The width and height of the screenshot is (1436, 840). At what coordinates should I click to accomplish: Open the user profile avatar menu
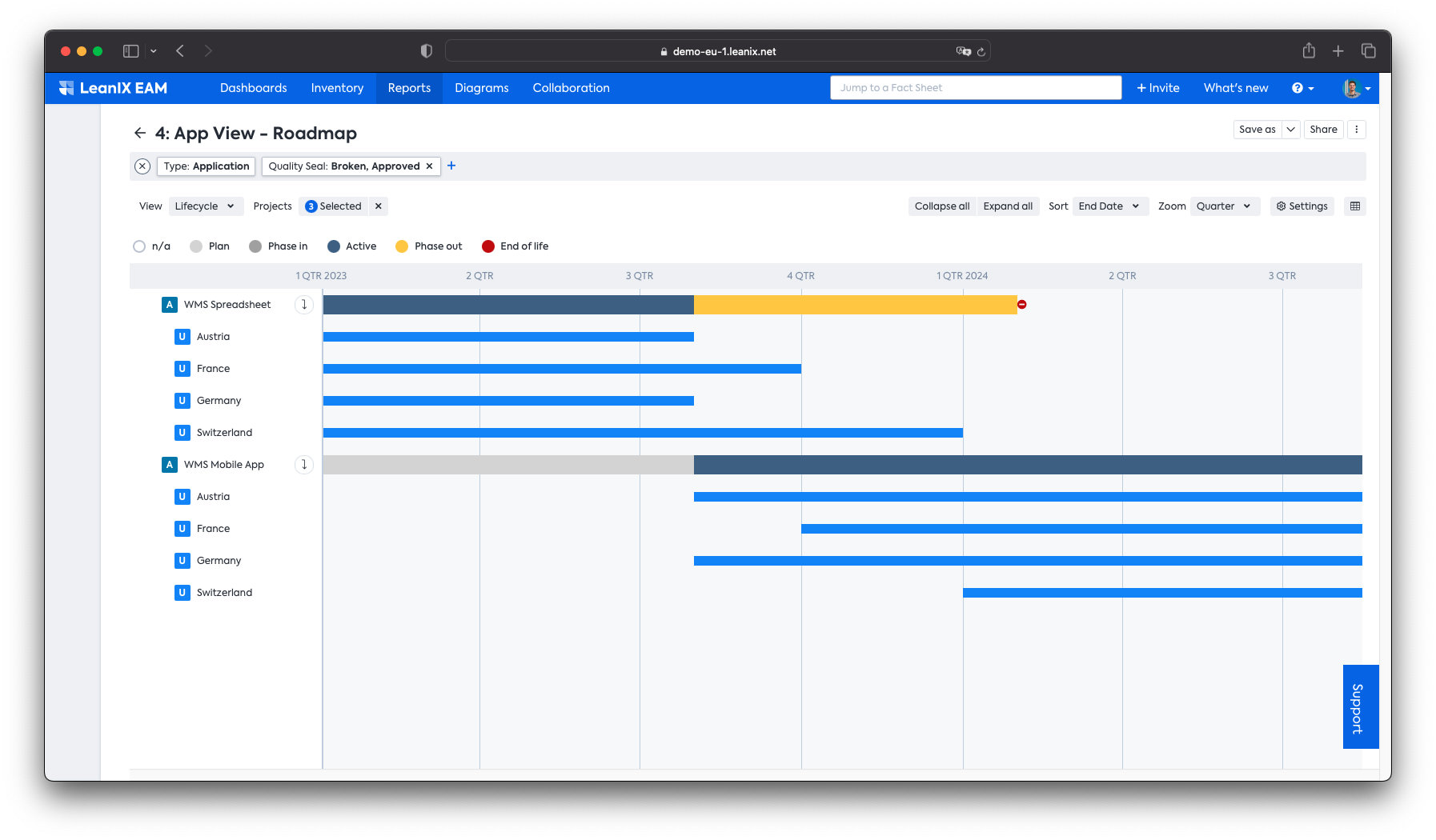tap(1357, 88)
